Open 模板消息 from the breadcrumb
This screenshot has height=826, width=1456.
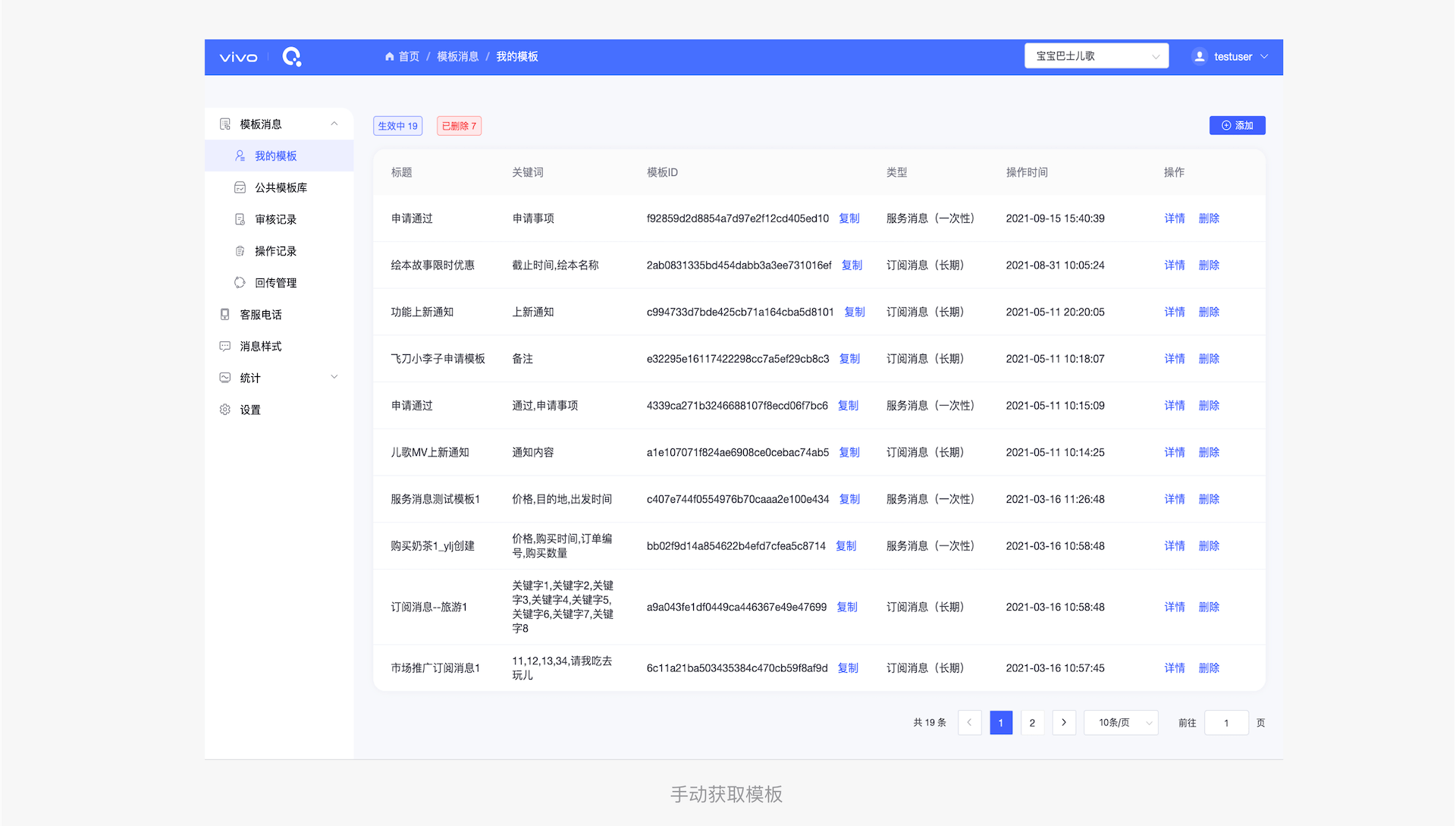457,56
